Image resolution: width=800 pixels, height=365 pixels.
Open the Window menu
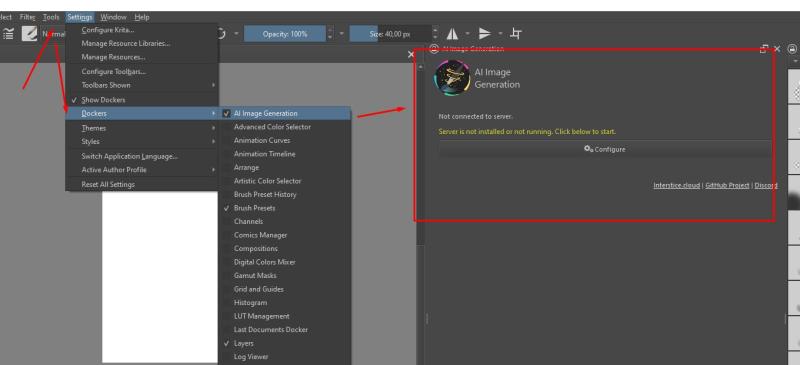click(x=113, y=17)
